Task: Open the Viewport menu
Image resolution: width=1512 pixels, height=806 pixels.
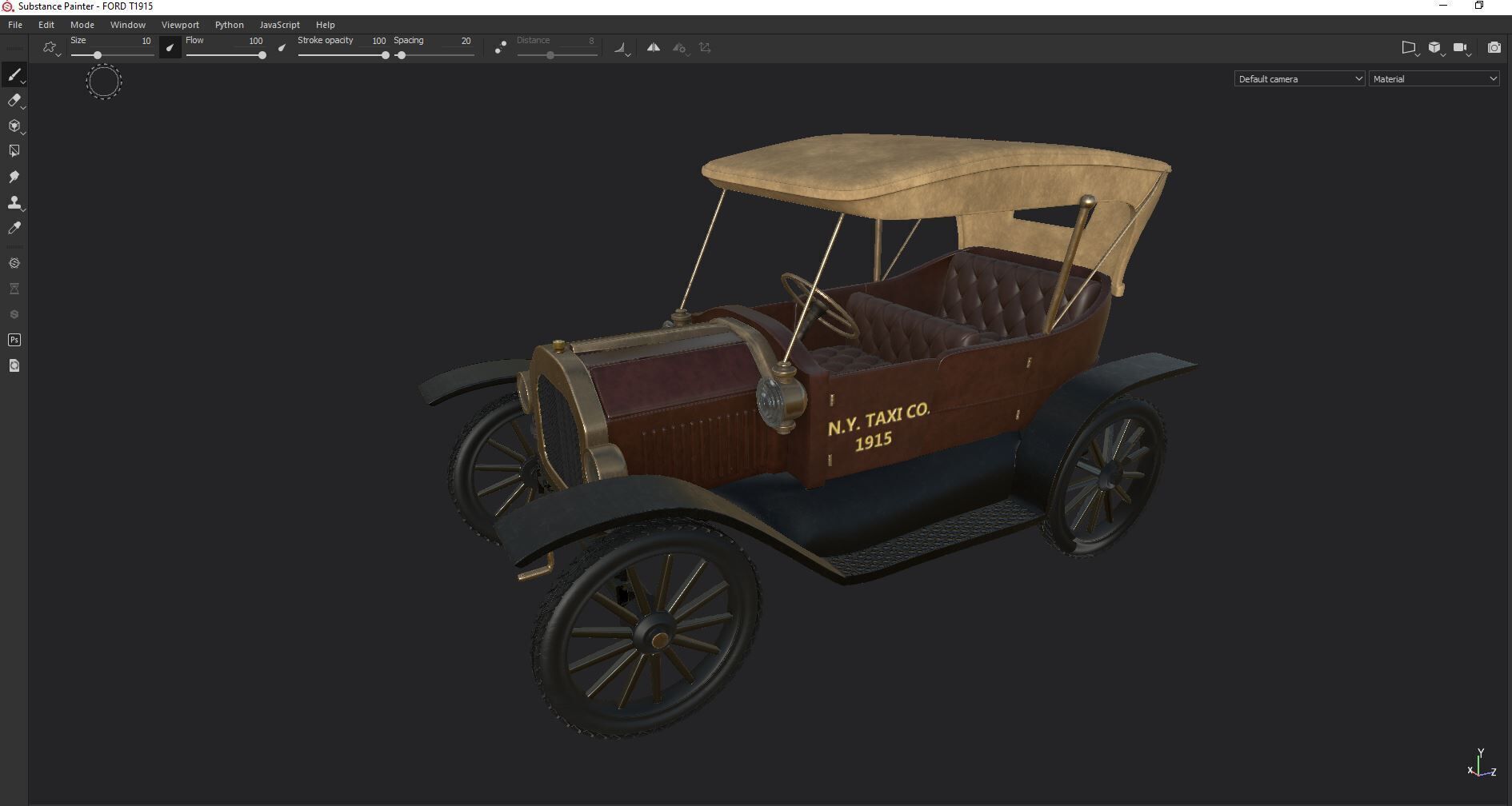Action: [x=180, y=25]
